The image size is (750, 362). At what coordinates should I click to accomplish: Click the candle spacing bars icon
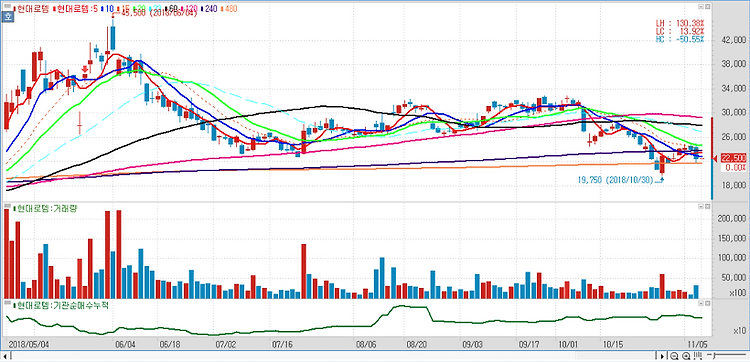pos(697,356)
